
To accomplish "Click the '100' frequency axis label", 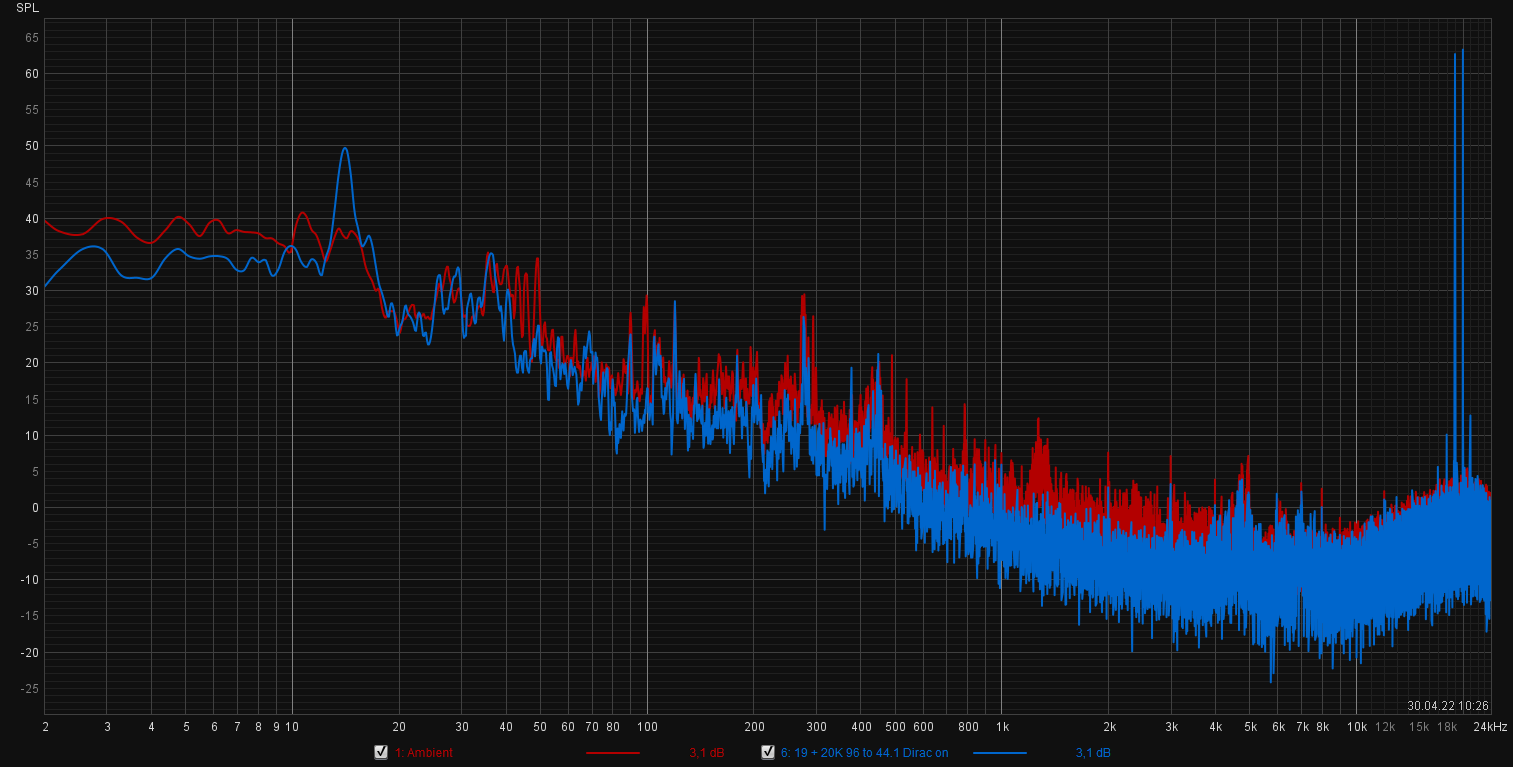I will 647,726.
